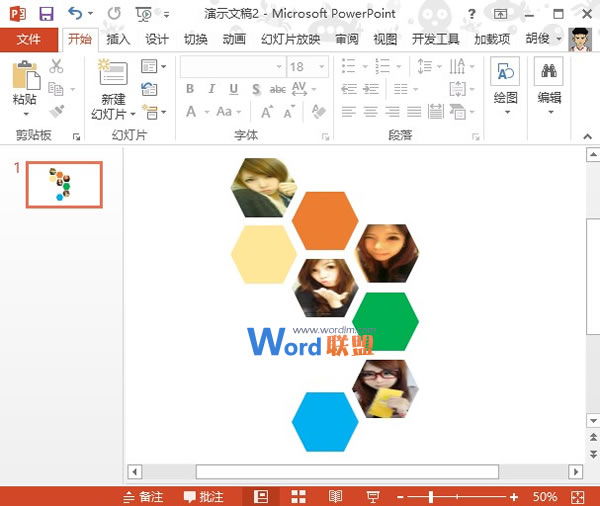600x506 pixels.
Task: Align text right
Action: [x=392, y=112]
